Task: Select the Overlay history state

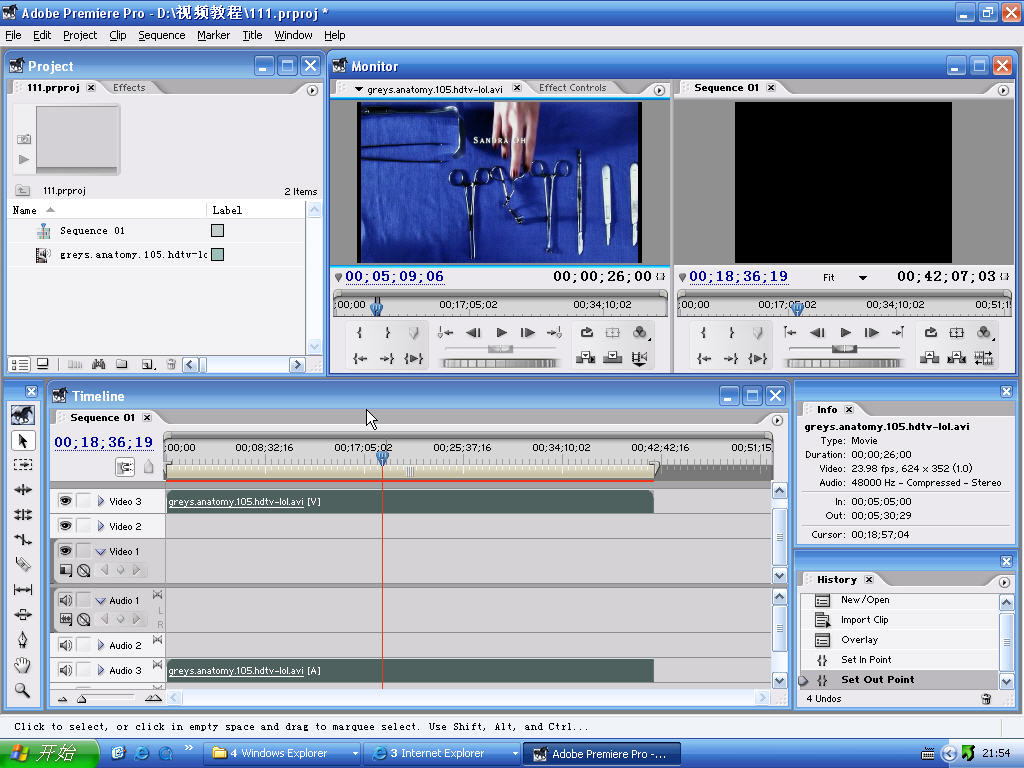Action: click(859, 640)
